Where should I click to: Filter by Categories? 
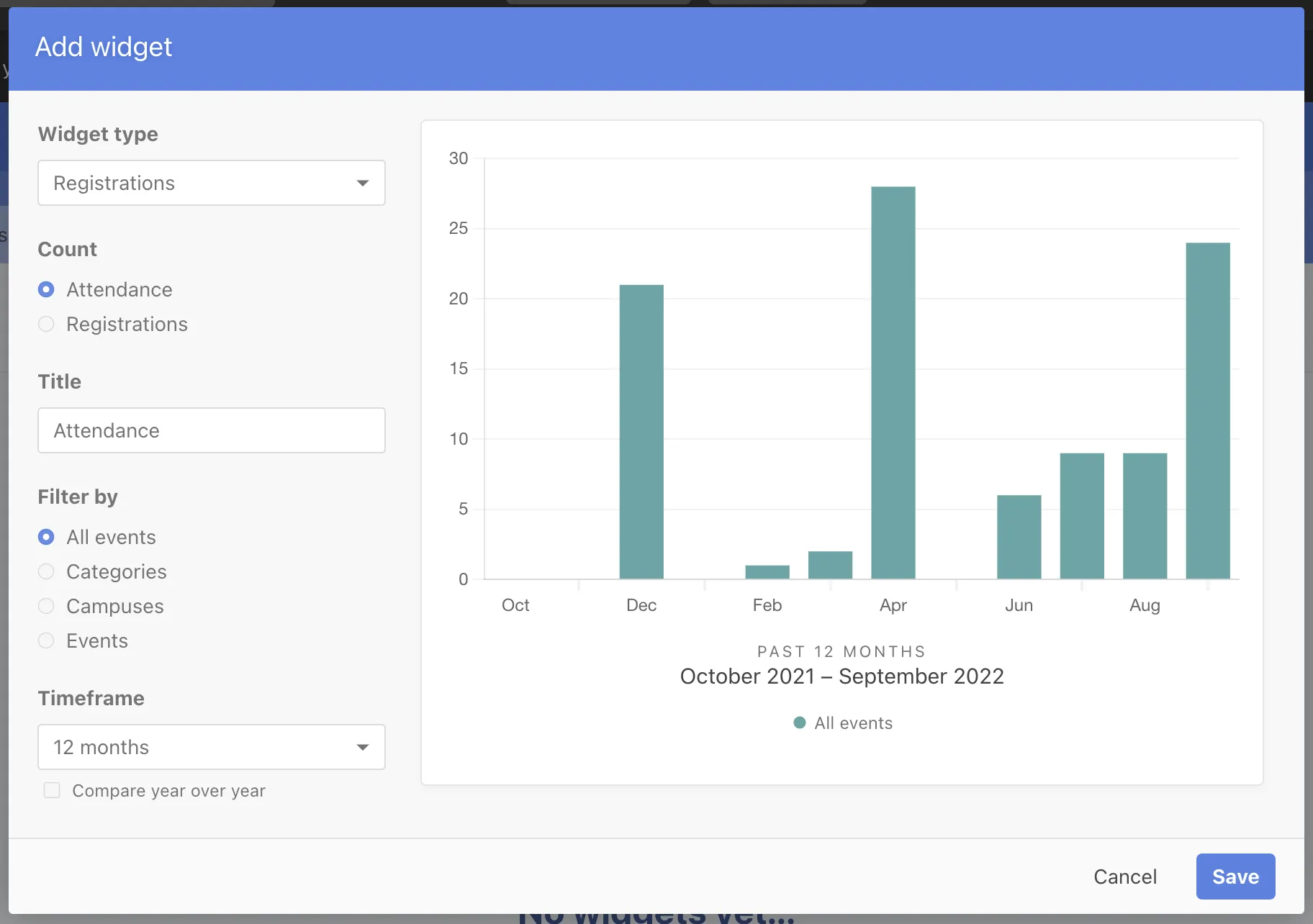(x=46, y=571)
